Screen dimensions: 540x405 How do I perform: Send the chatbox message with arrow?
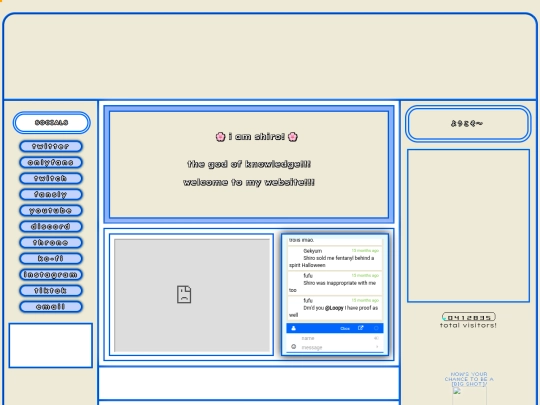coord(377,347)
